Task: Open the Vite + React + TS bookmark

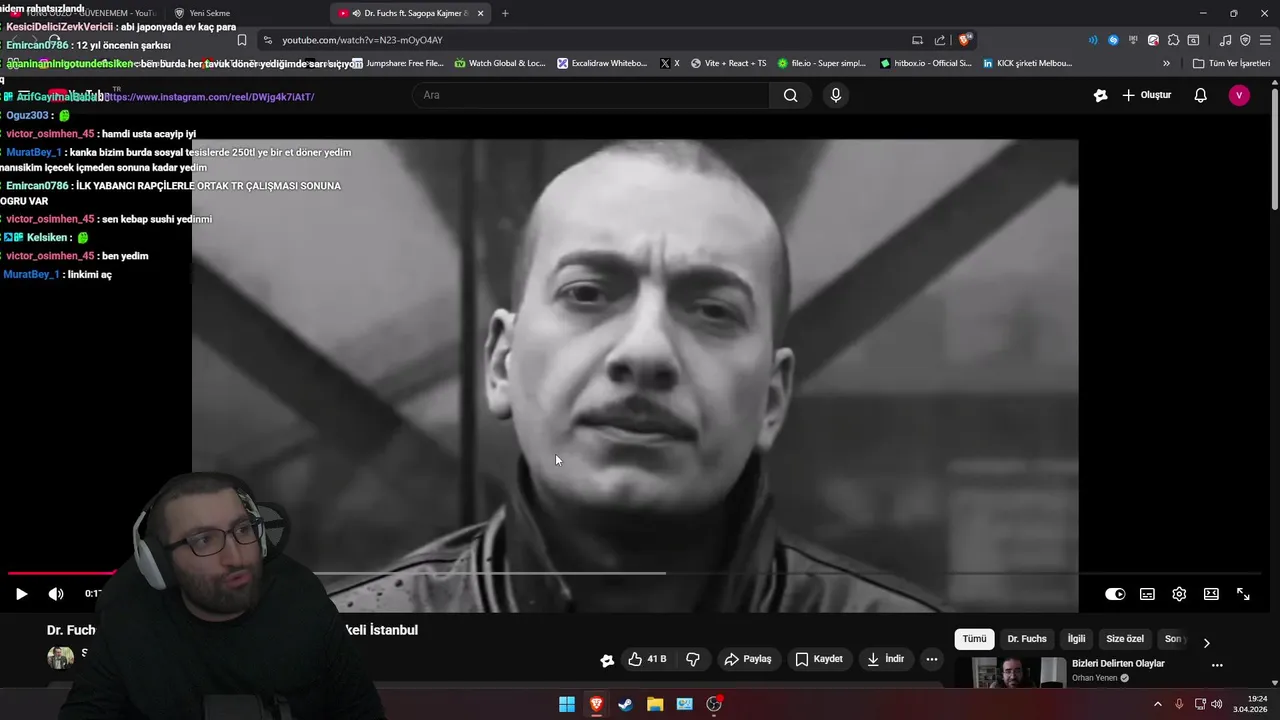Action: click(728, 63)
